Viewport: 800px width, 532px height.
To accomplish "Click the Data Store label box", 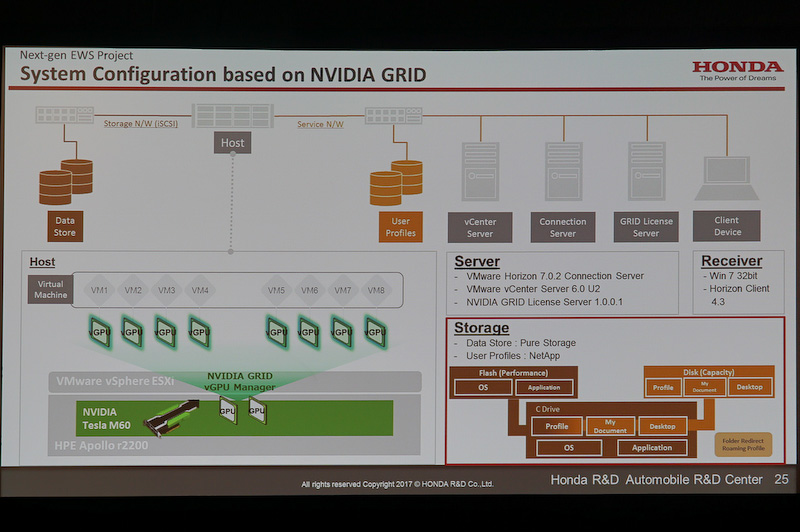I will [65, 226].
